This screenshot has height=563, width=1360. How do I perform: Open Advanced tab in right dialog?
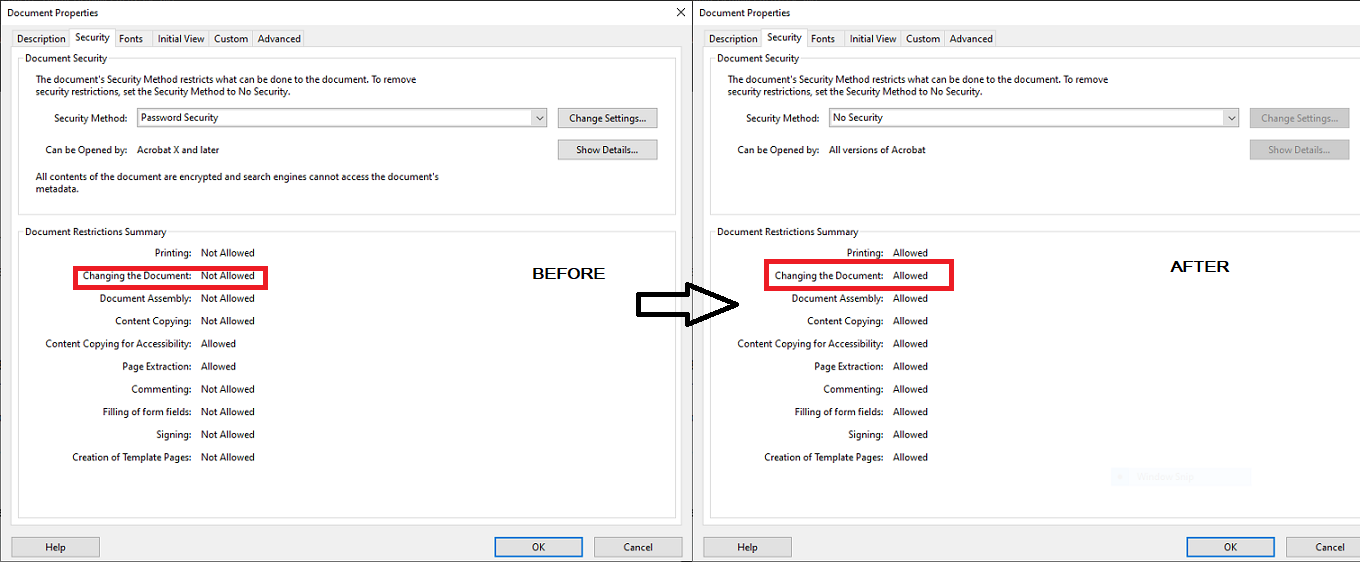pos(971,39)
